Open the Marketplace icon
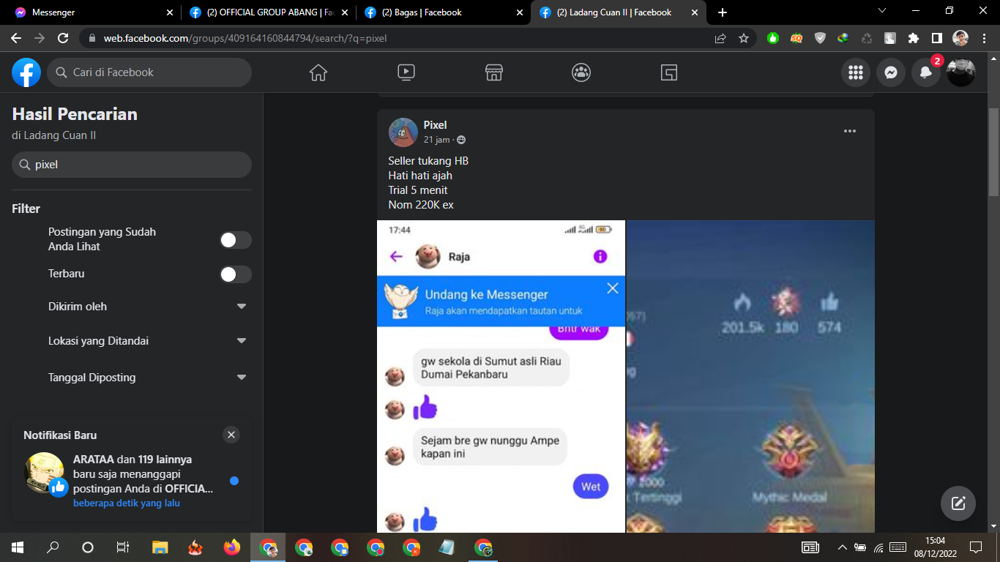The width and height of the screenshot is (1000, 562). (x=494, y=72)
